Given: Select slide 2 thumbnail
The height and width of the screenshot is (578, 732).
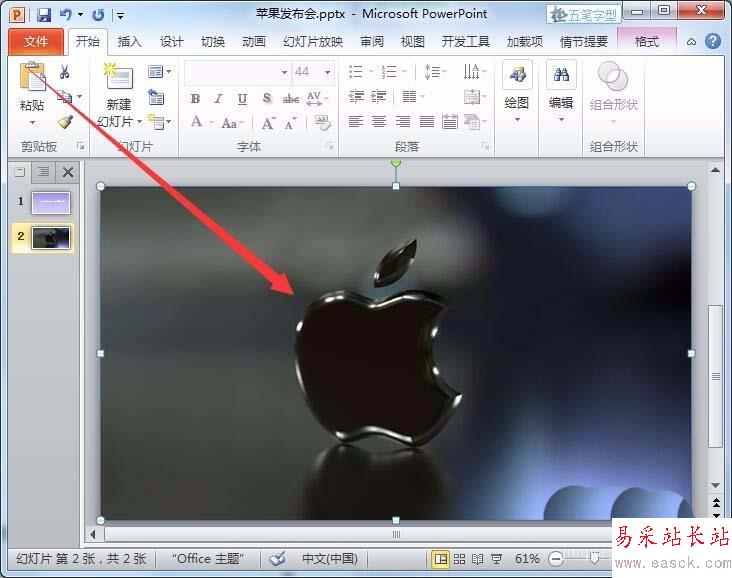Looking at the screenshot, I should coord(51,238).
